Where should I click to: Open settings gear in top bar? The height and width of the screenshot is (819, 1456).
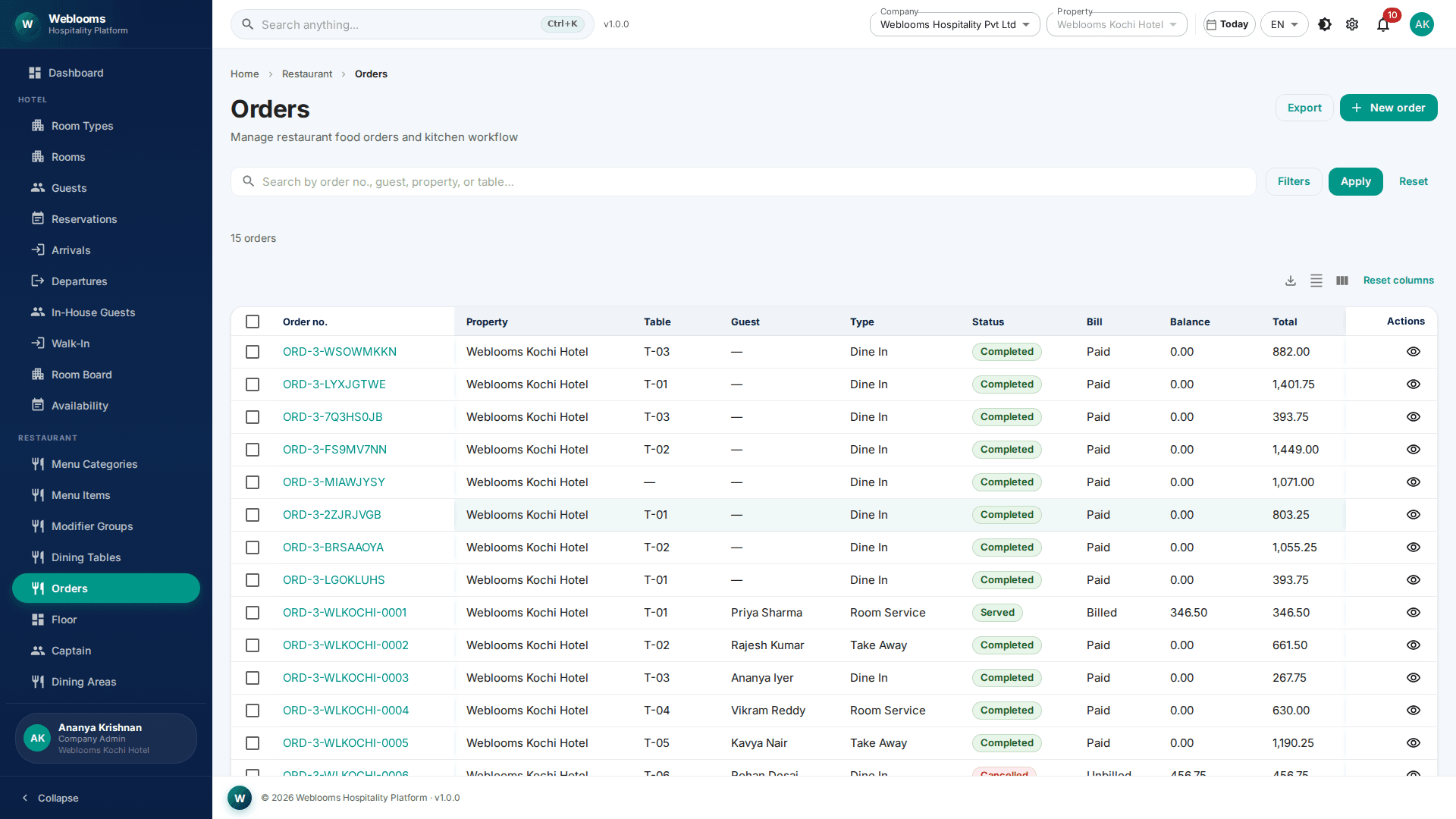pyautogui.click(x=1352, y=24)
